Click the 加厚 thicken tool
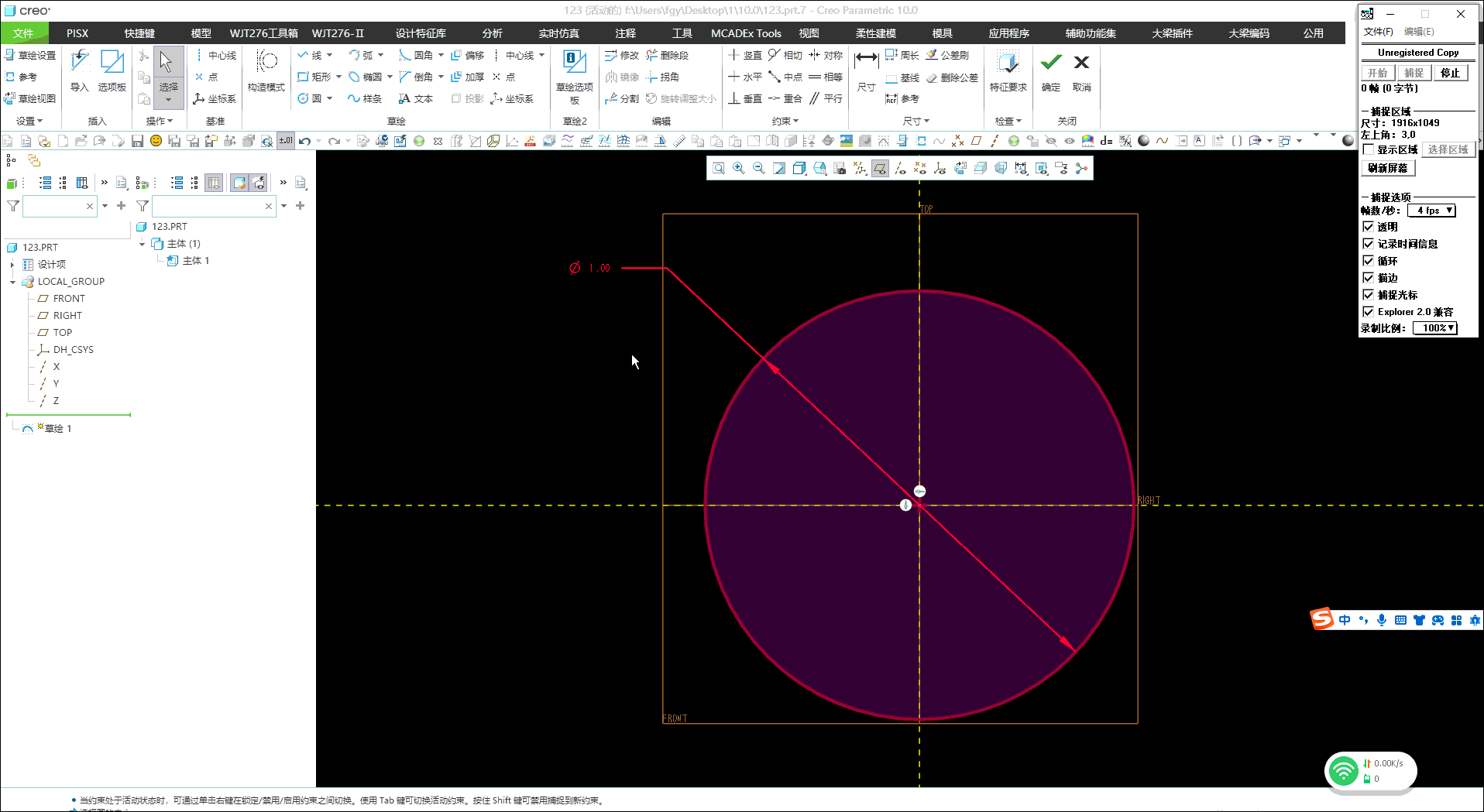The image size is (1484, 812). click(x=468, y=77)
